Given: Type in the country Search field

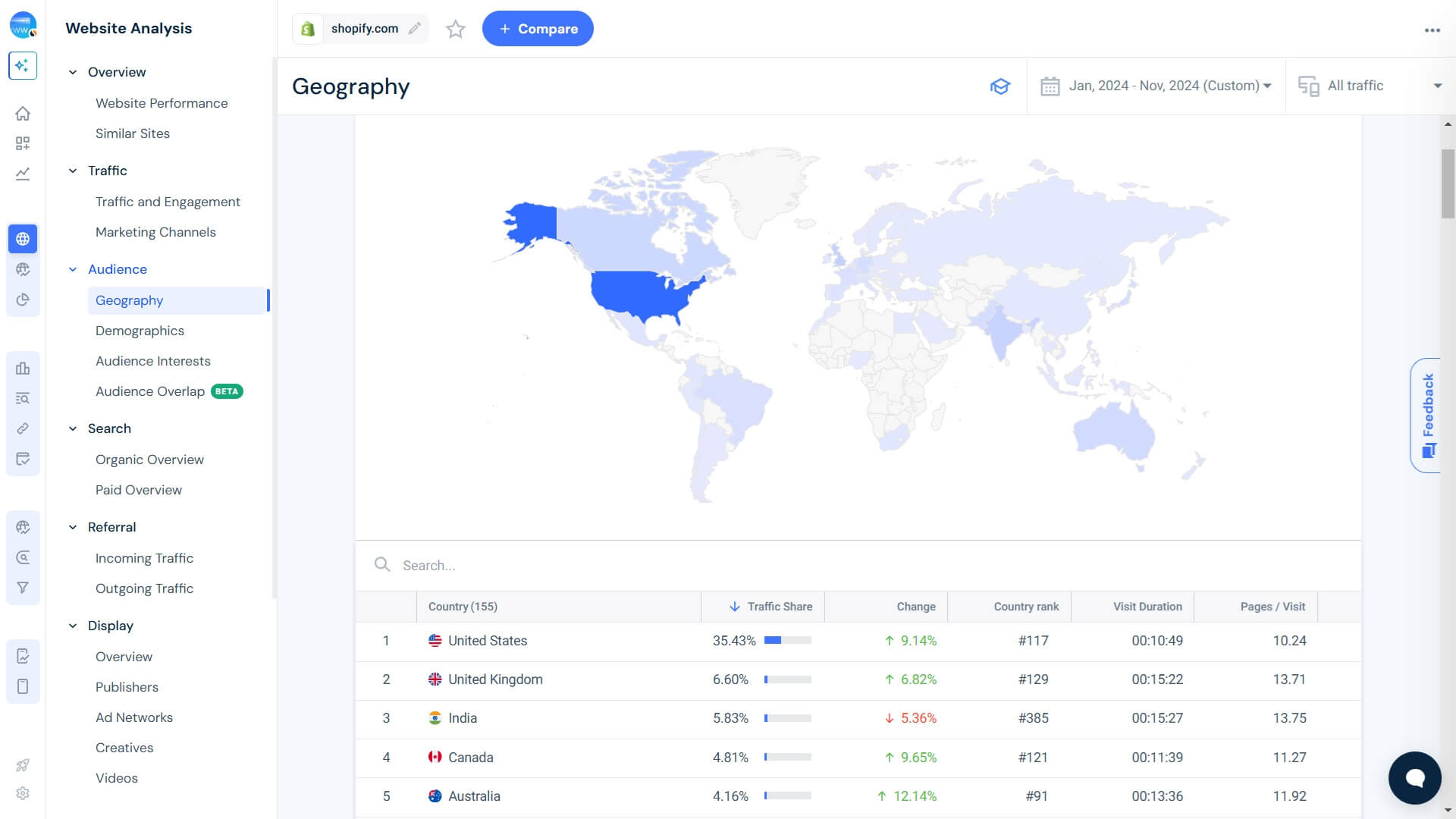Looking at the screenshot, I should tap(531, 565).
